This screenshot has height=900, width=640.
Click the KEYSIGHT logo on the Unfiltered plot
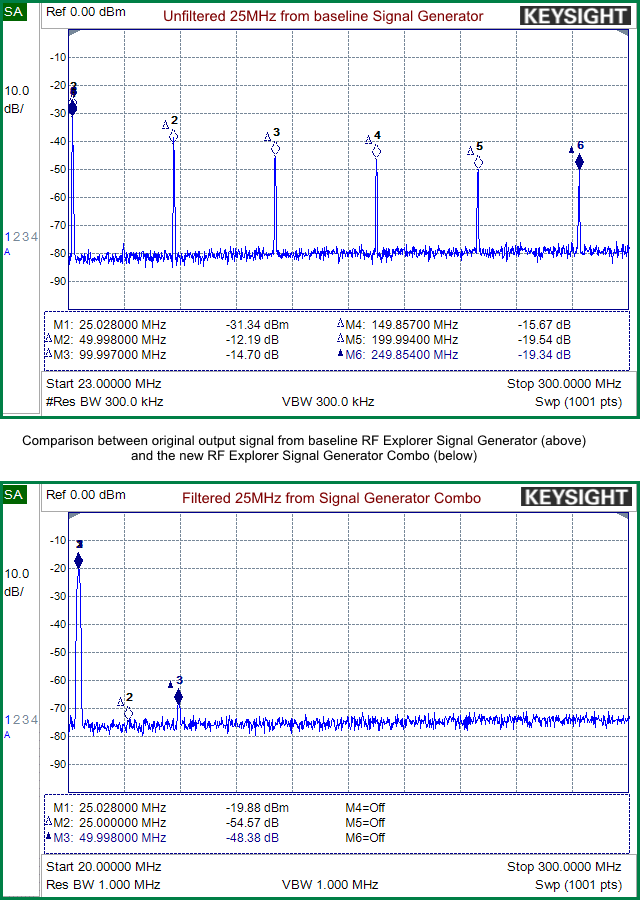(x=576, y=16)
